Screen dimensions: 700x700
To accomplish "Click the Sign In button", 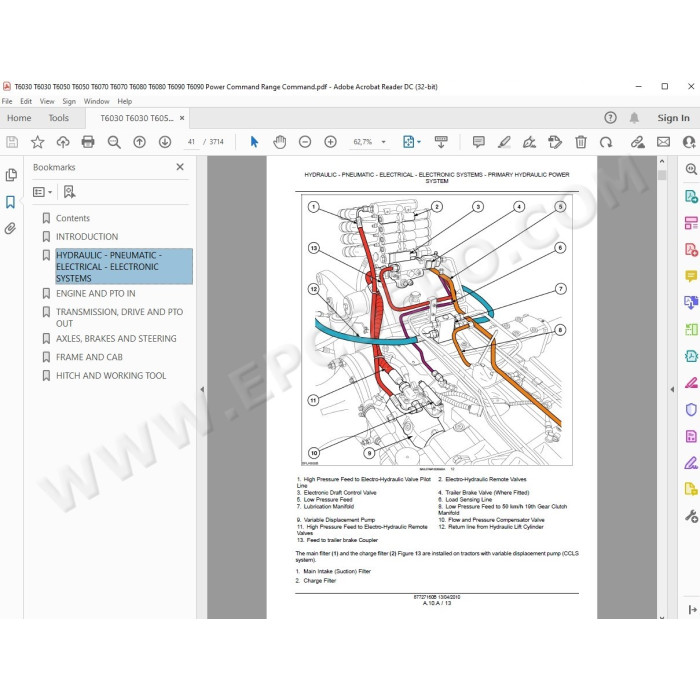I will coord(673,118).
